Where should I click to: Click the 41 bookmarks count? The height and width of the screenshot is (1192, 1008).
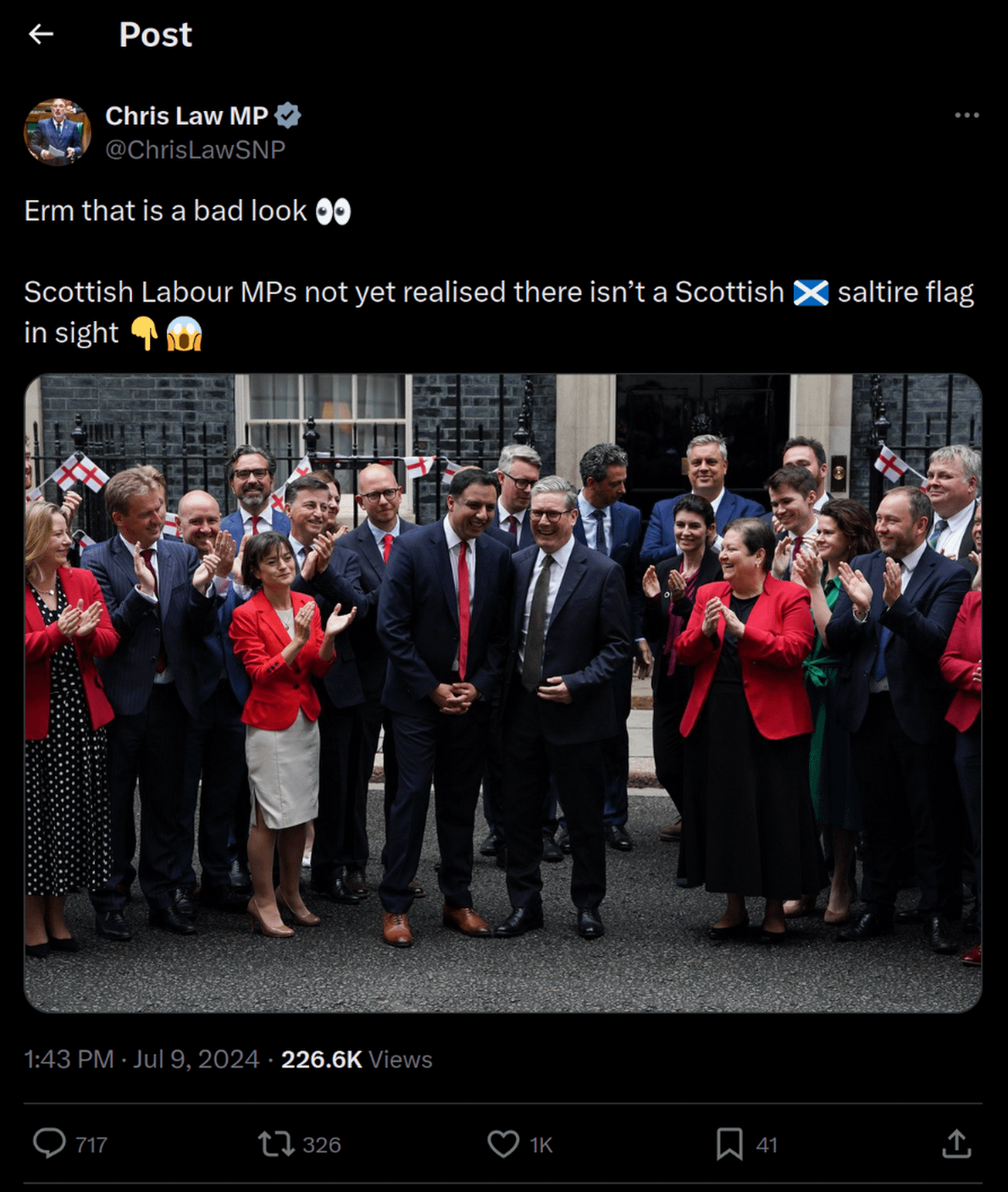tap(767, 1145)
